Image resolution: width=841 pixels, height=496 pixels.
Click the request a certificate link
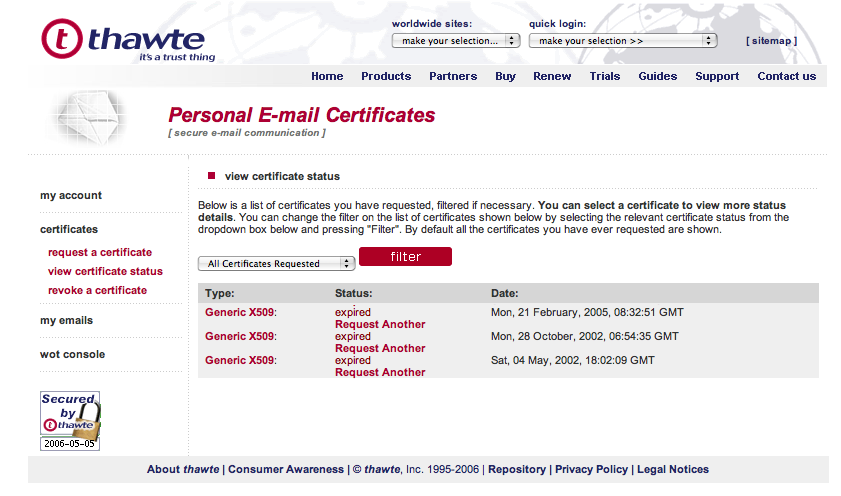(x=100, y=252)
